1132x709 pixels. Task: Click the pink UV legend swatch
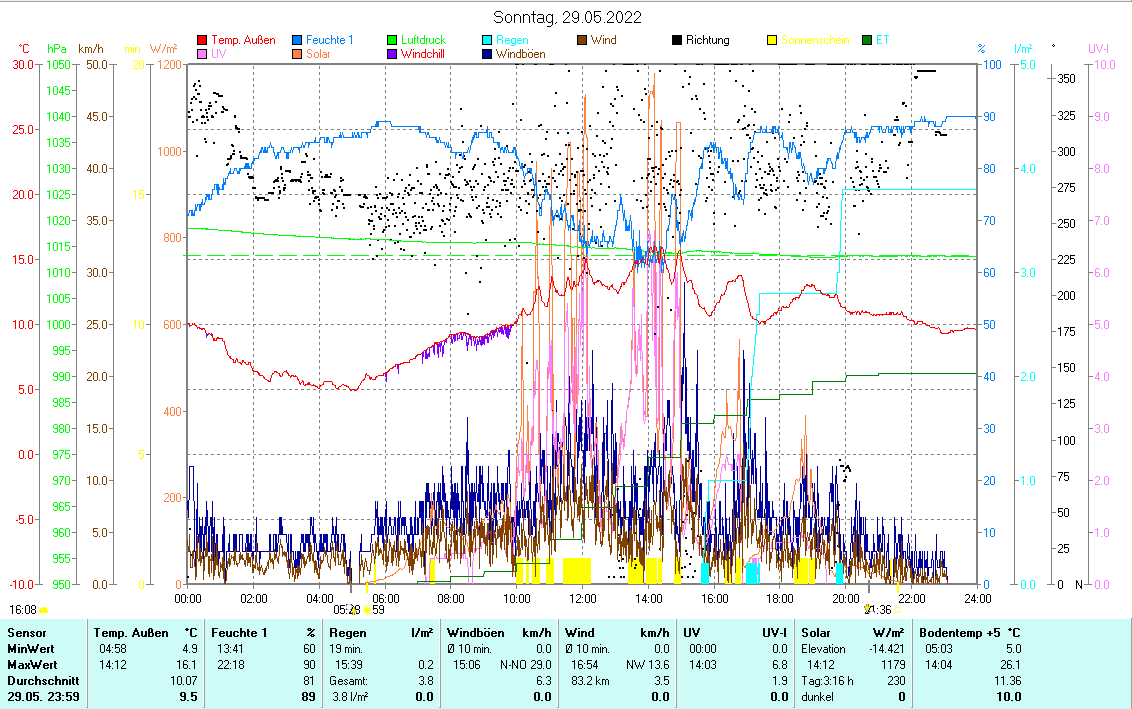click(202, 54)
